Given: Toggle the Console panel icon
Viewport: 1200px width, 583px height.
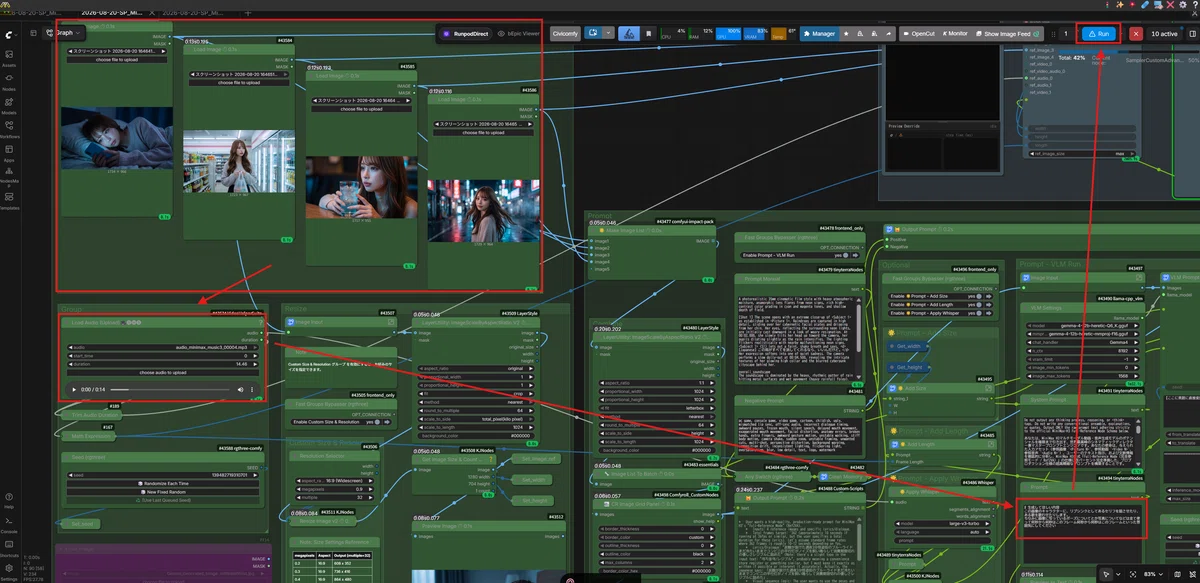Looking at the screenshot, I should click(x=9, y=521).
